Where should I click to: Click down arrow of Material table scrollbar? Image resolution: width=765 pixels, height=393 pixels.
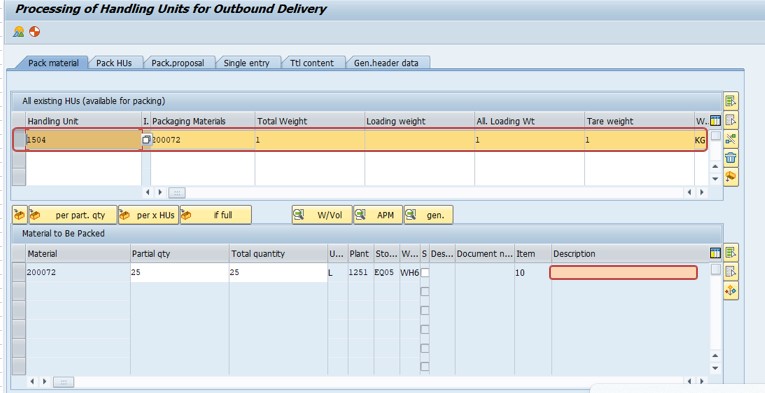click(x=715, y=367)
